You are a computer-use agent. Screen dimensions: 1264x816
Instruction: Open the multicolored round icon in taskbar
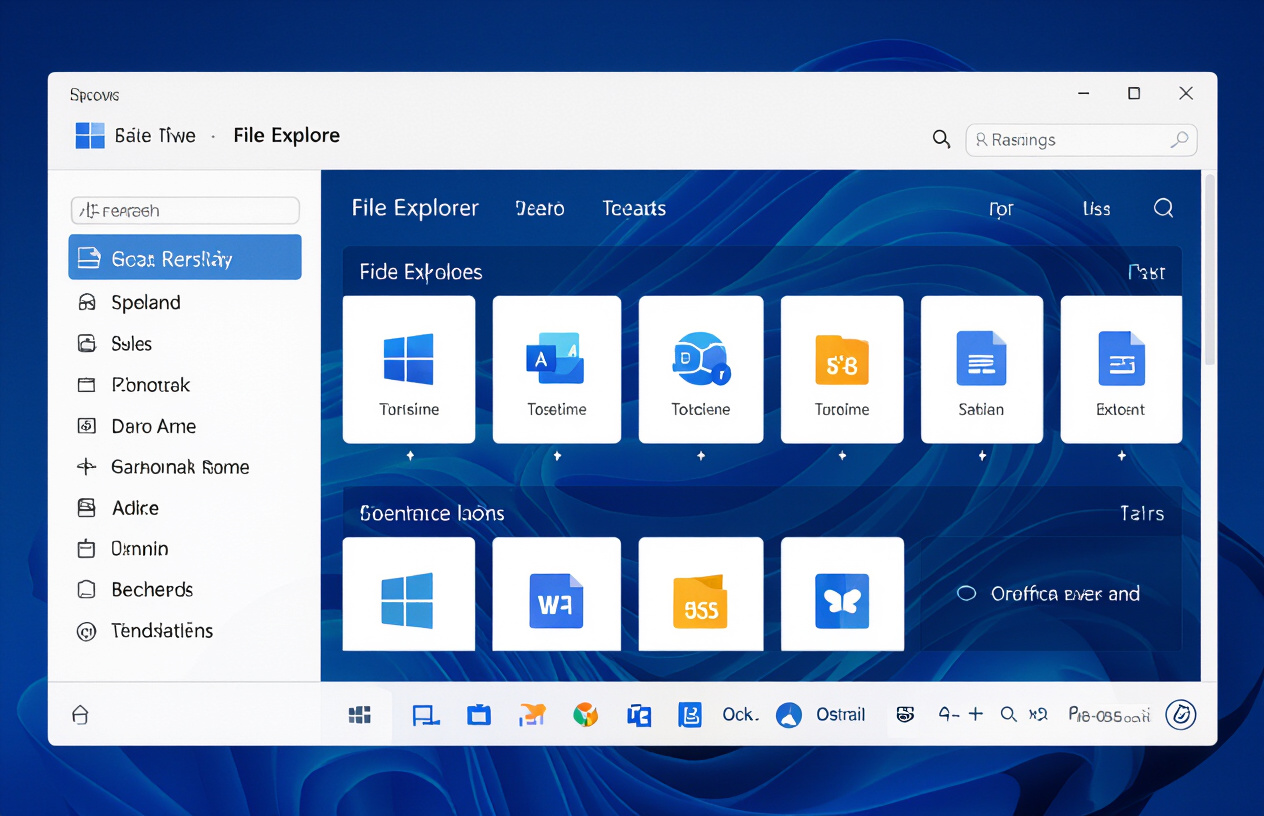[585, 714]
